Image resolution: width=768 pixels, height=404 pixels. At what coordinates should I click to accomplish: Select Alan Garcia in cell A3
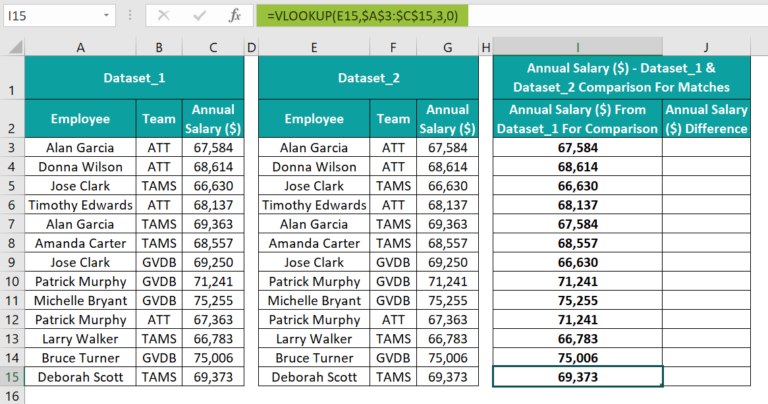[80, 147]
